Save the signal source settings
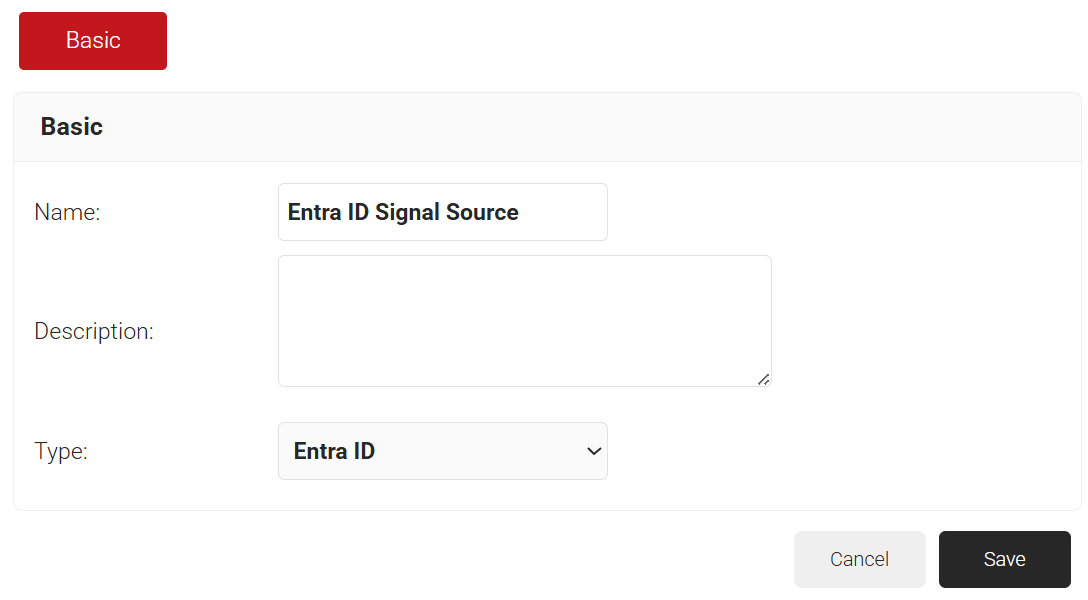The image size is (1088, 600). pyautogui.click(x=1004, y=559)
